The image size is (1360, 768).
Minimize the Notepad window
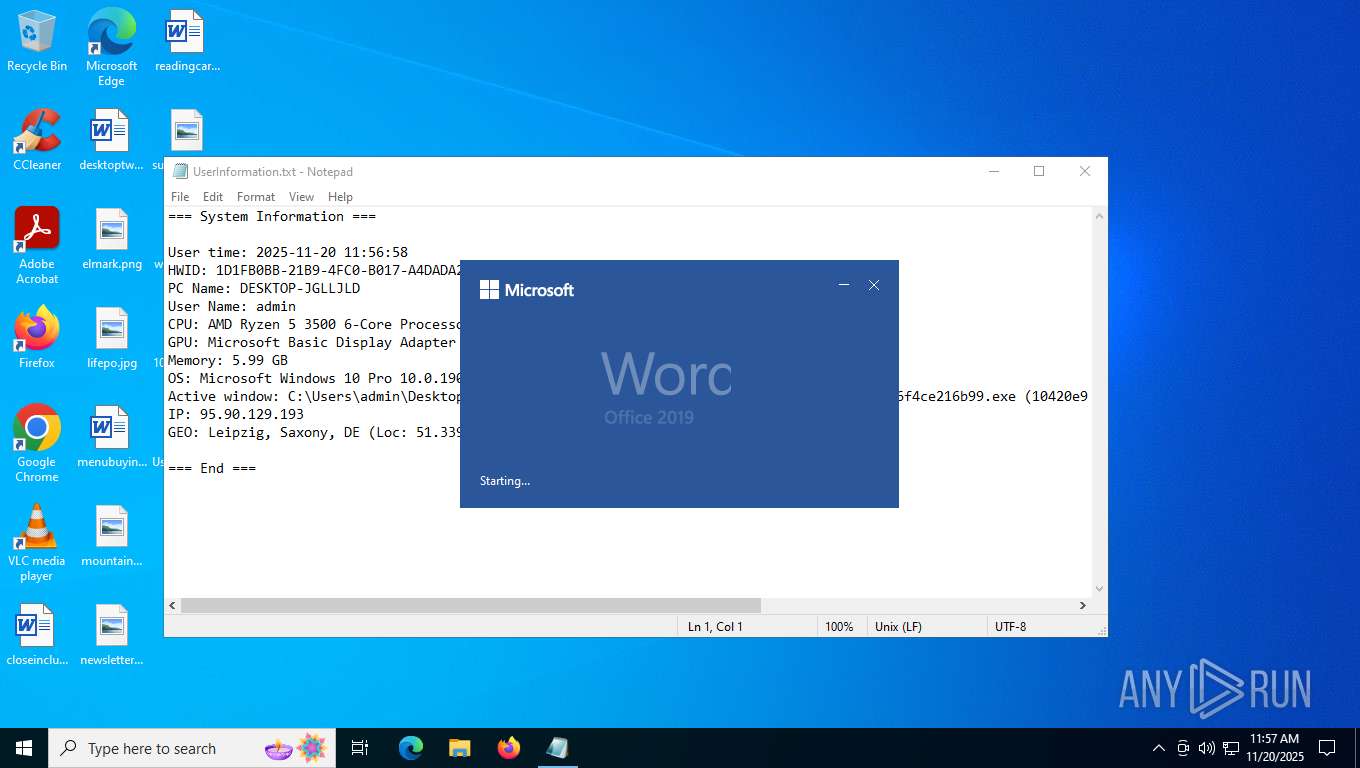993,171
